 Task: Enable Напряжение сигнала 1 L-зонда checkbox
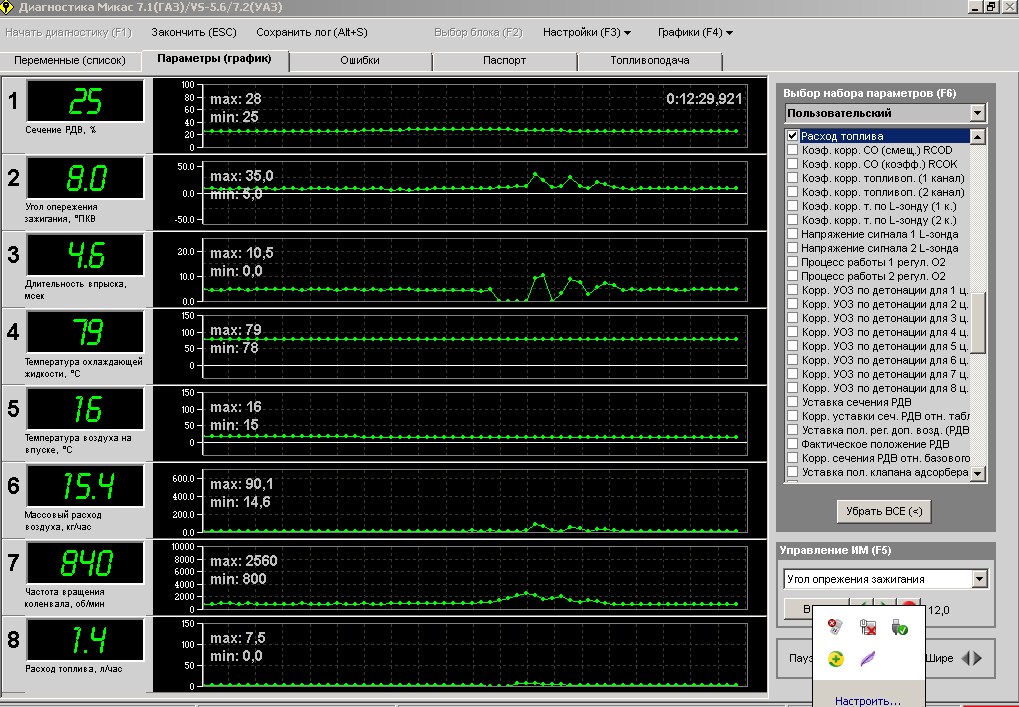(x=793, y=234)
